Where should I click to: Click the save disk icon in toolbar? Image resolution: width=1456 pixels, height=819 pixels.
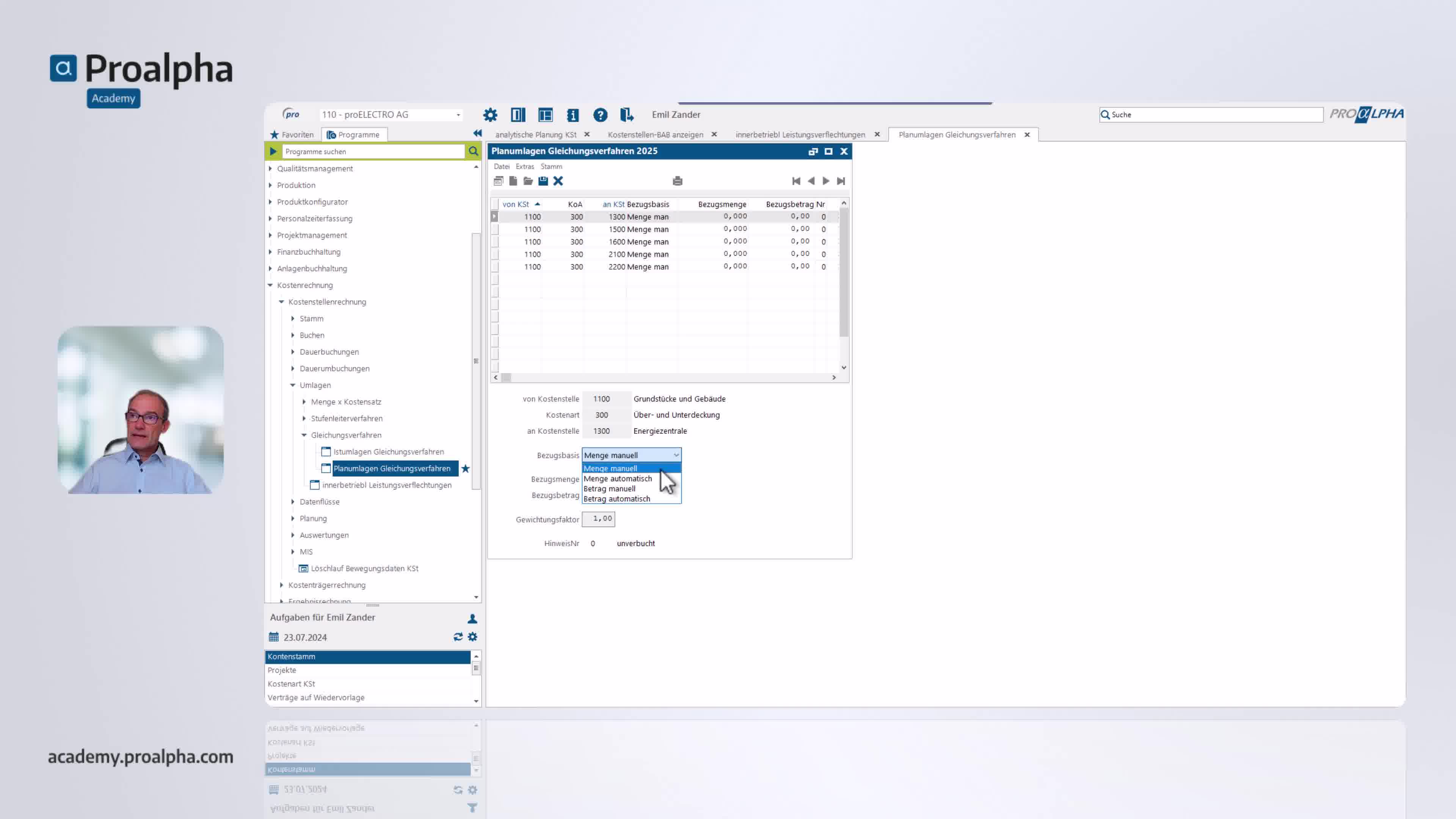click(543, 181)
